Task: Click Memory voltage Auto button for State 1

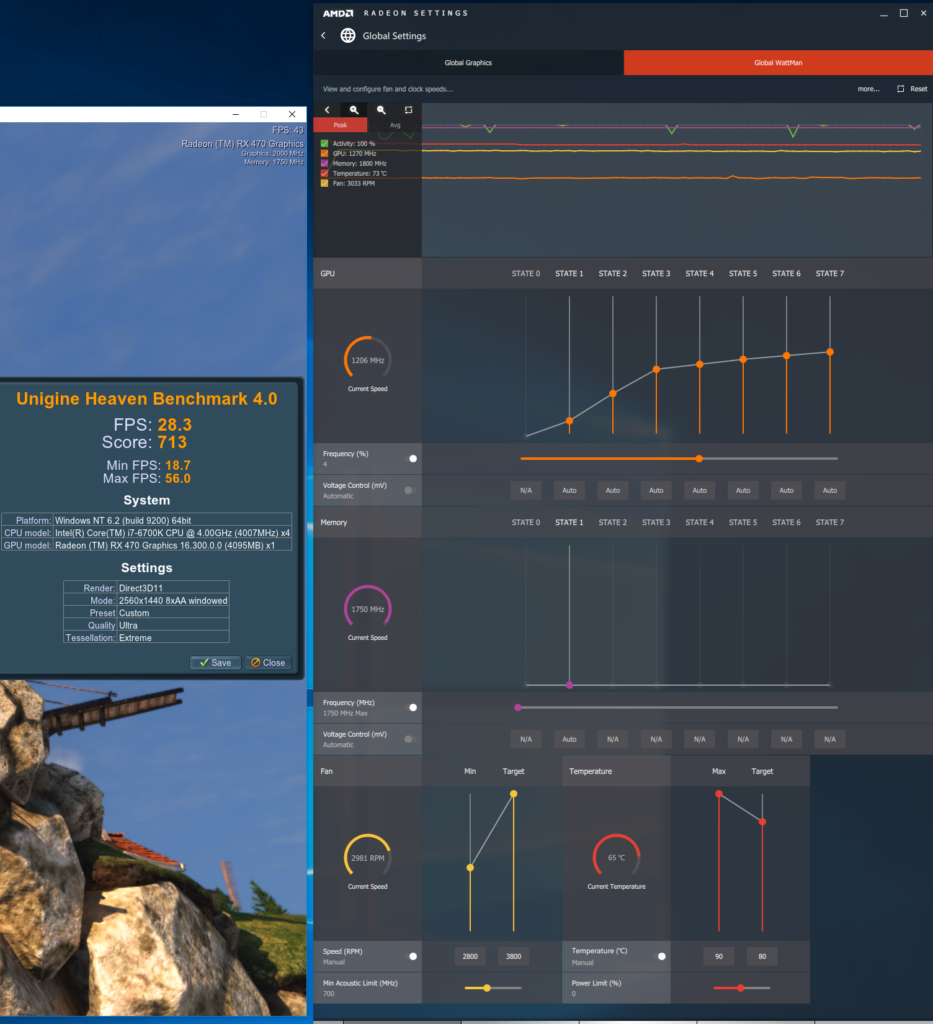Action: [x=569, y=739]
